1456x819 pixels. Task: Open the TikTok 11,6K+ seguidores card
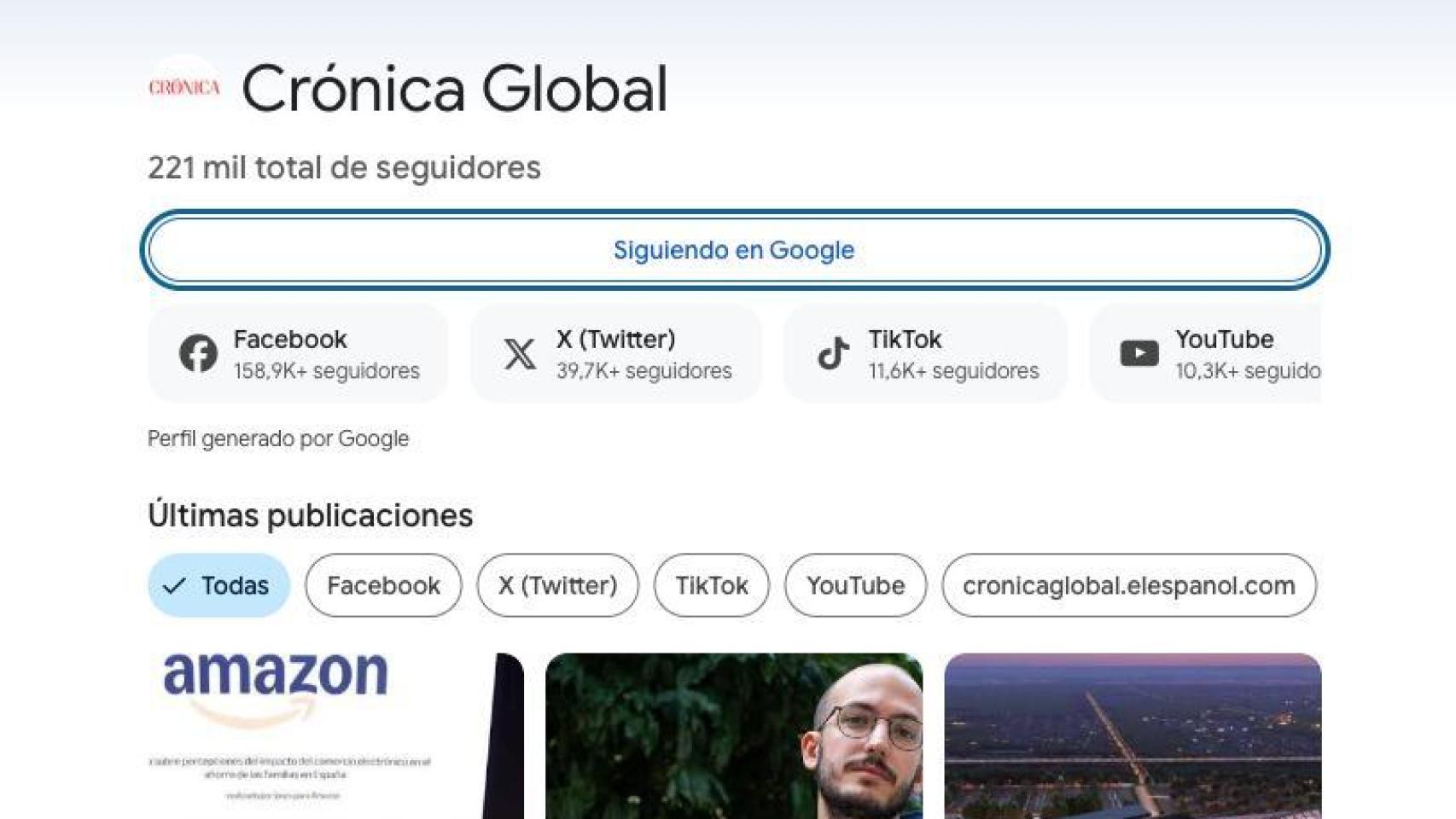click(925, 353)
